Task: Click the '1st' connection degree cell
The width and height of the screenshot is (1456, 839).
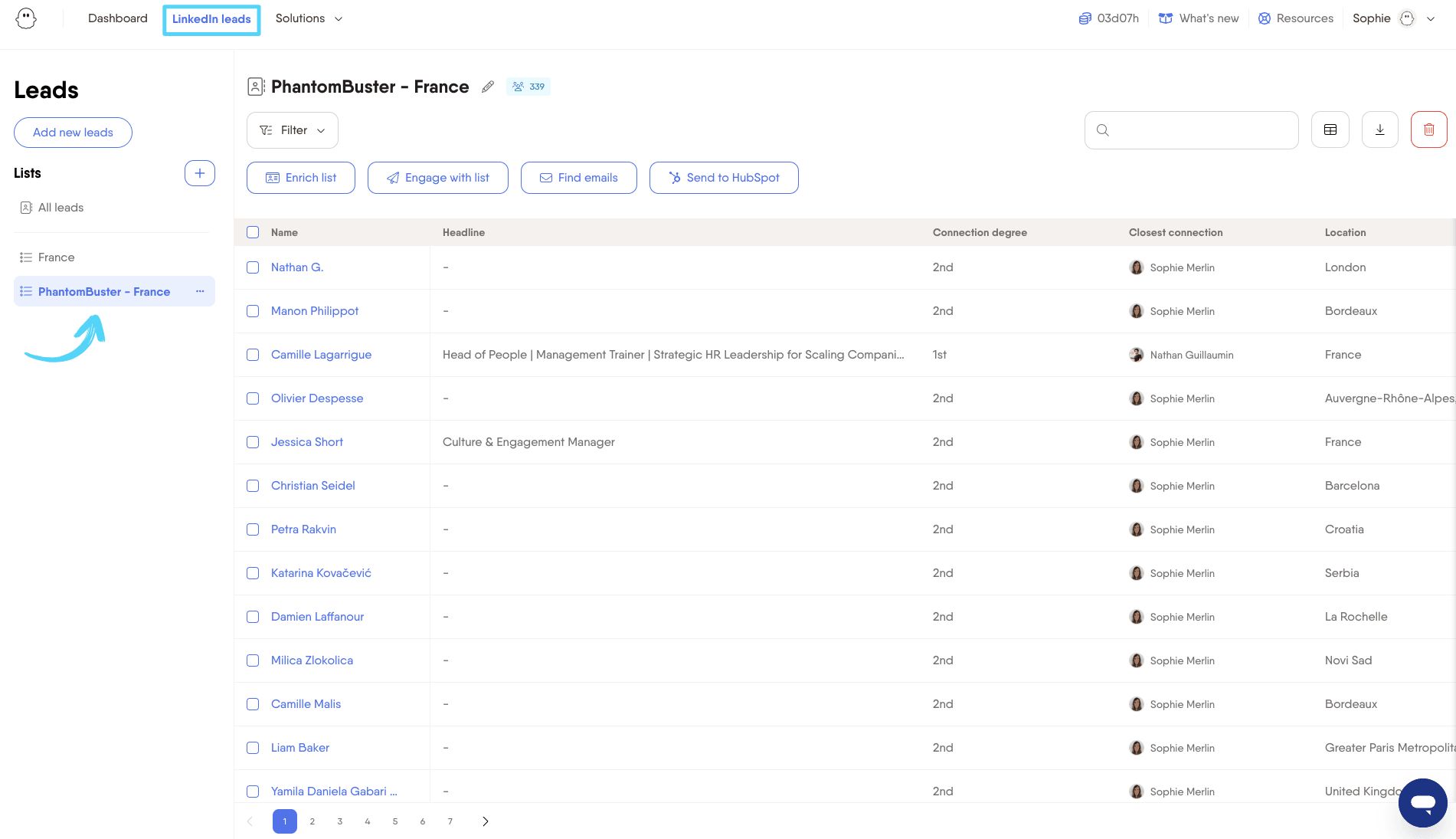Action: [x=940, y=355]
